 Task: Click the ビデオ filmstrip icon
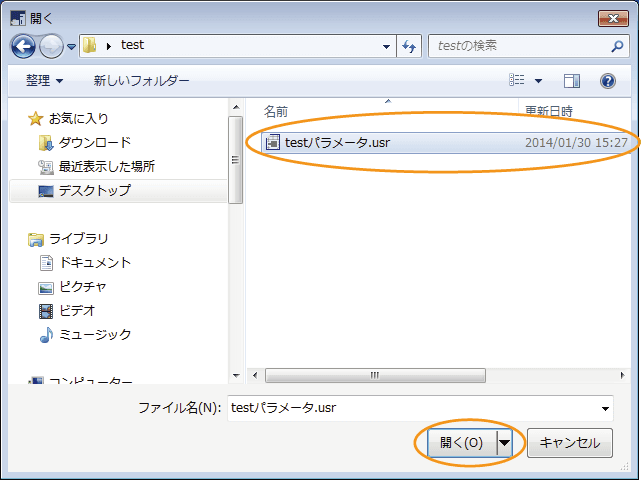(x=46, y=311)
